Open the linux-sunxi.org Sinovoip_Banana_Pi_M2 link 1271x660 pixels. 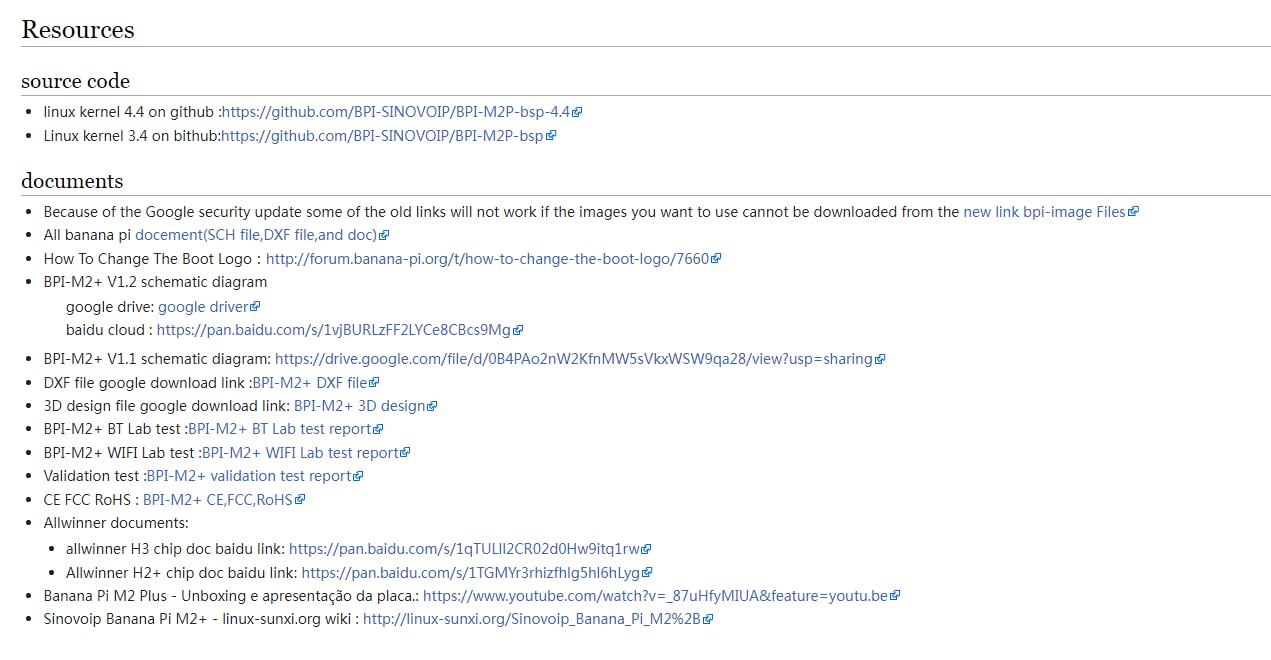tap(531, 620)
